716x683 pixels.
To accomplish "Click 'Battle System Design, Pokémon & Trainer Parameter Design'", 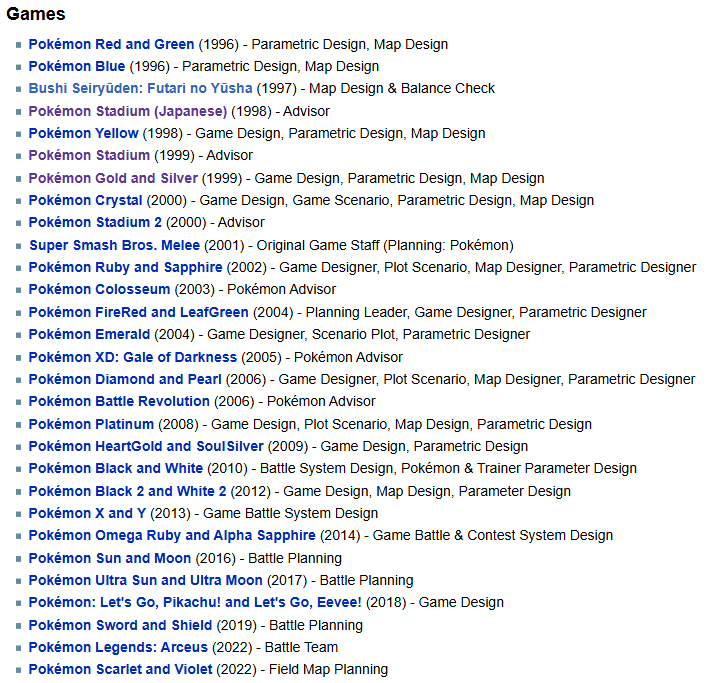I will [448, 468].
